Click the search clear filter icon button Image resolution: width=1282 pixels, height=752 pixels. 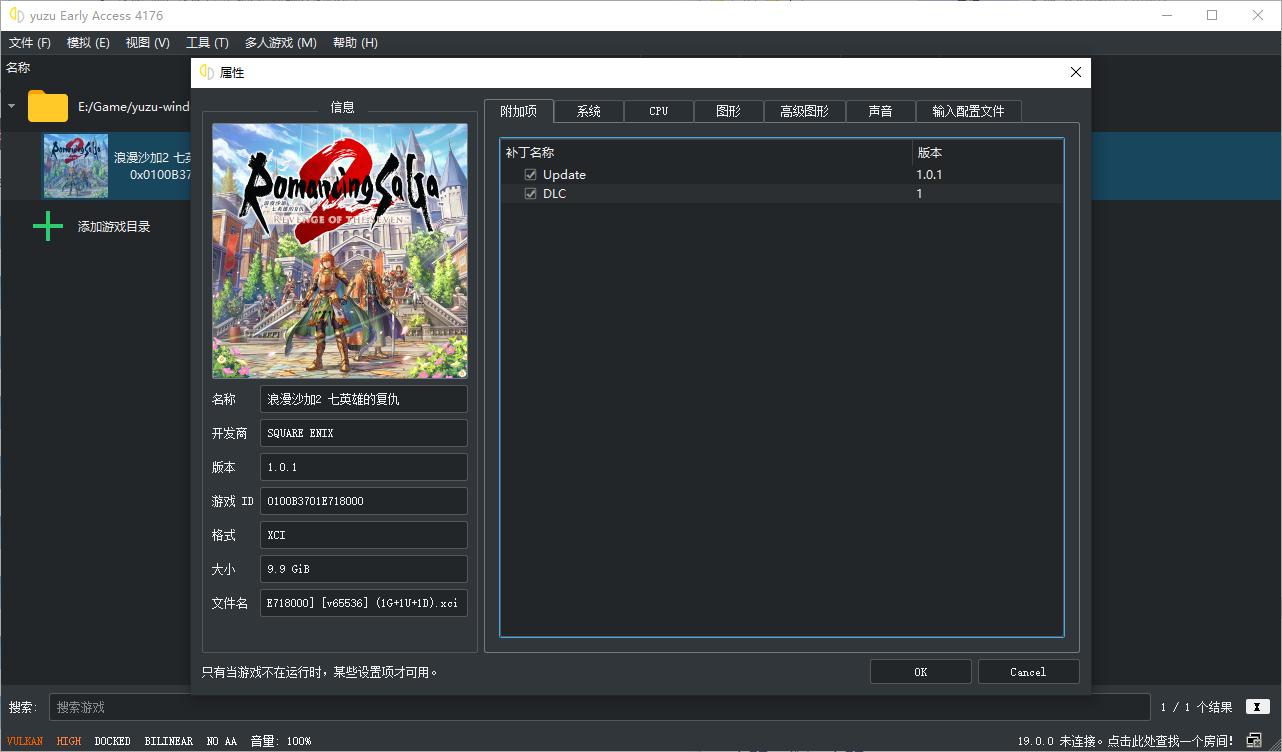1257,707
